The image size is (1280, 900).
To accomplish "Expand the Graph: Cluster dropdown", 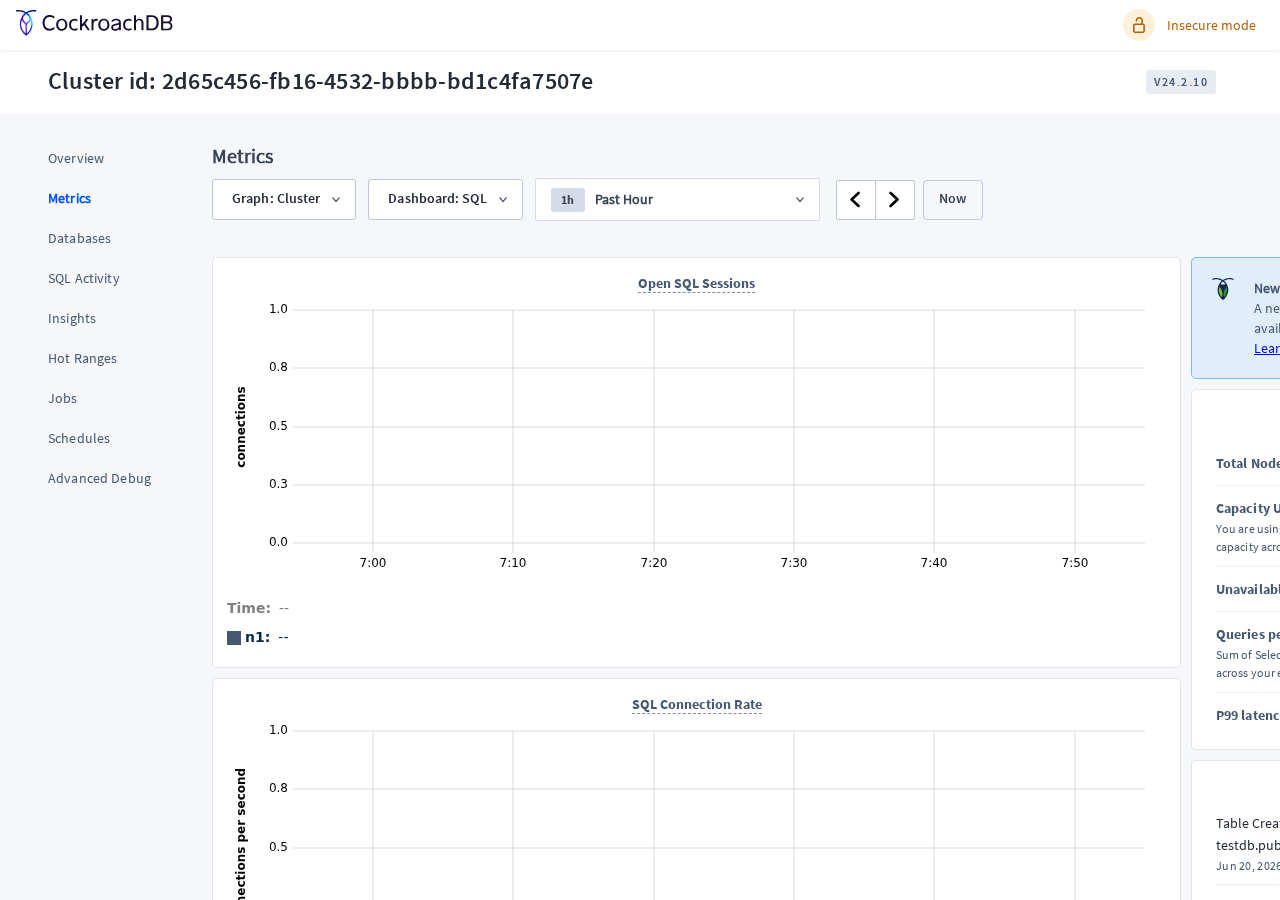I will 284,199.
